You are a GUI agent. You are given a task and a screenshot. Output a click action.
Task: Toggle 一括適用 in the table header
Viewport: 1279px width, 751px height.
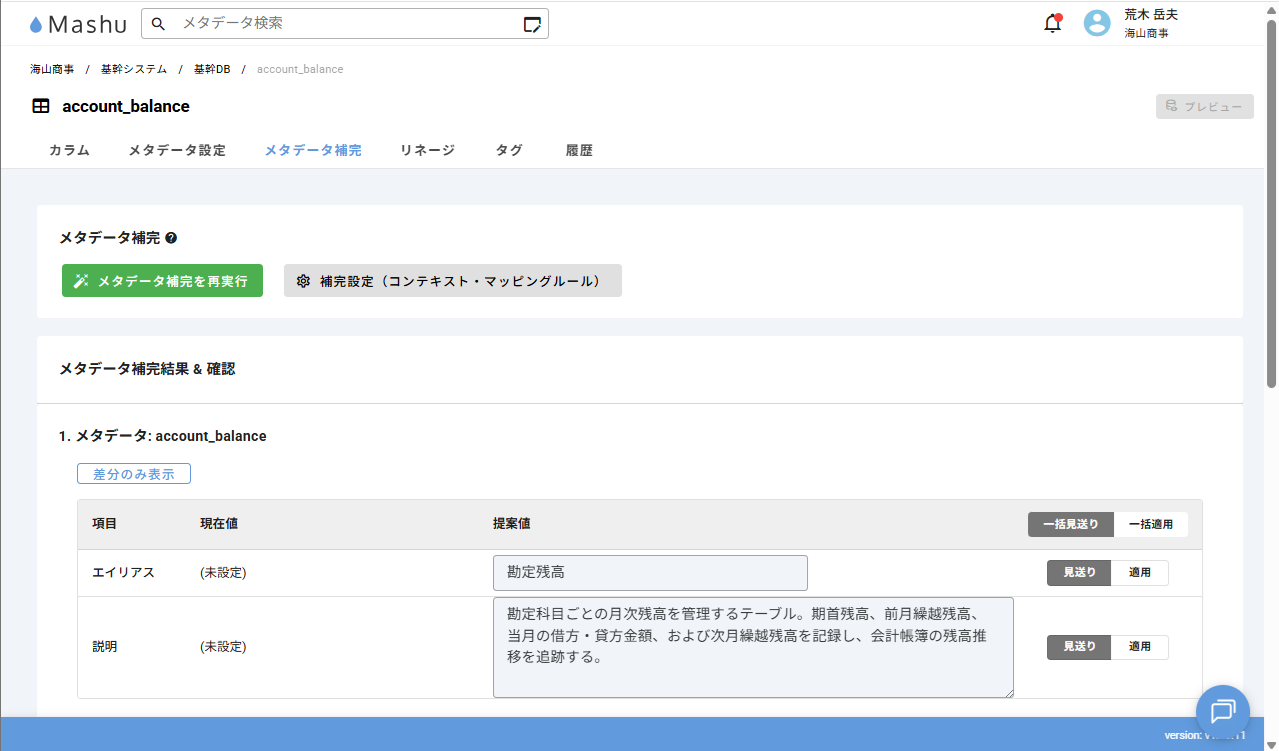(x=1150, y=524)
